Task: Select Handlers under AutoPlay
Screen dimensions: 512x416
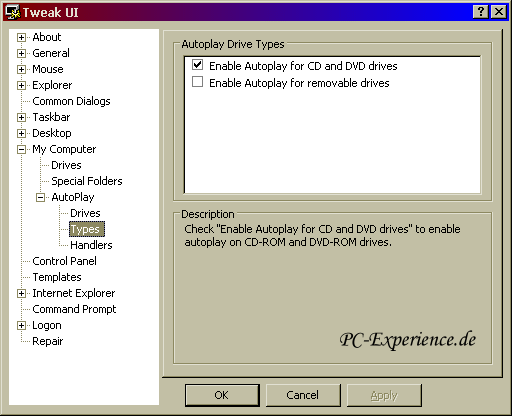Action: (91, 245)
